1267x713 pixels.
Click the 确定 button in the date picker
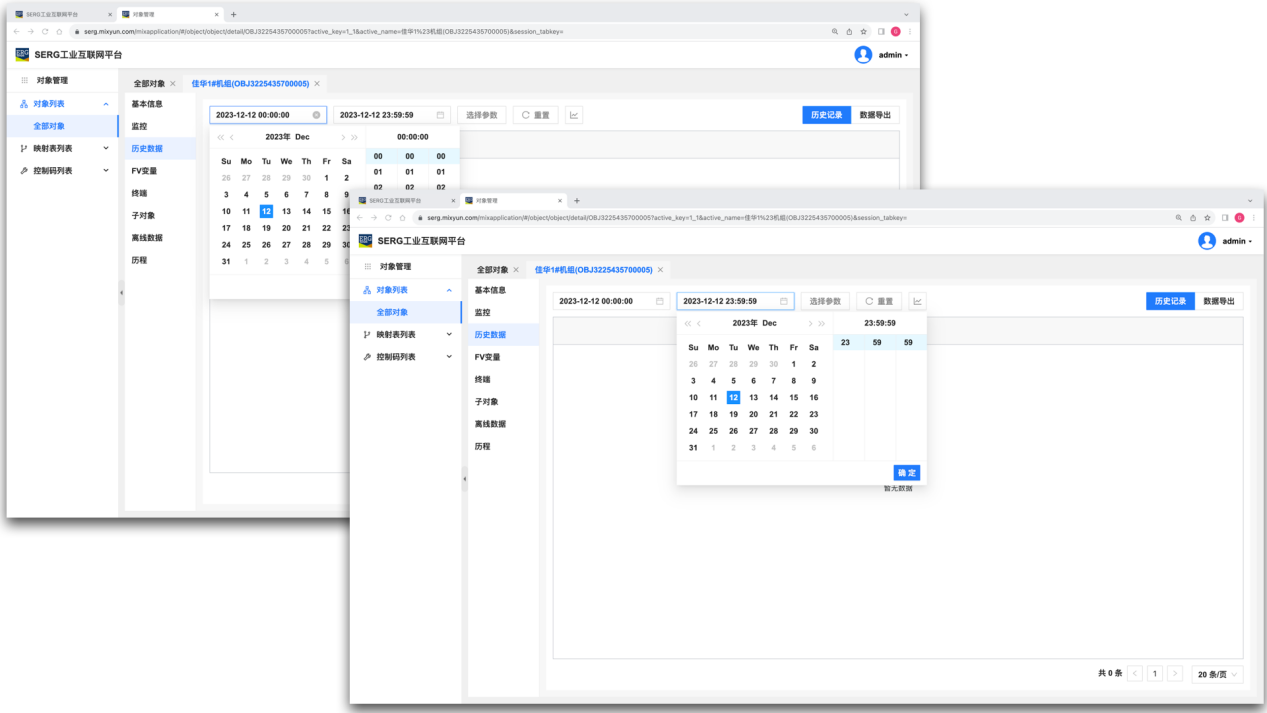(906, 473)
